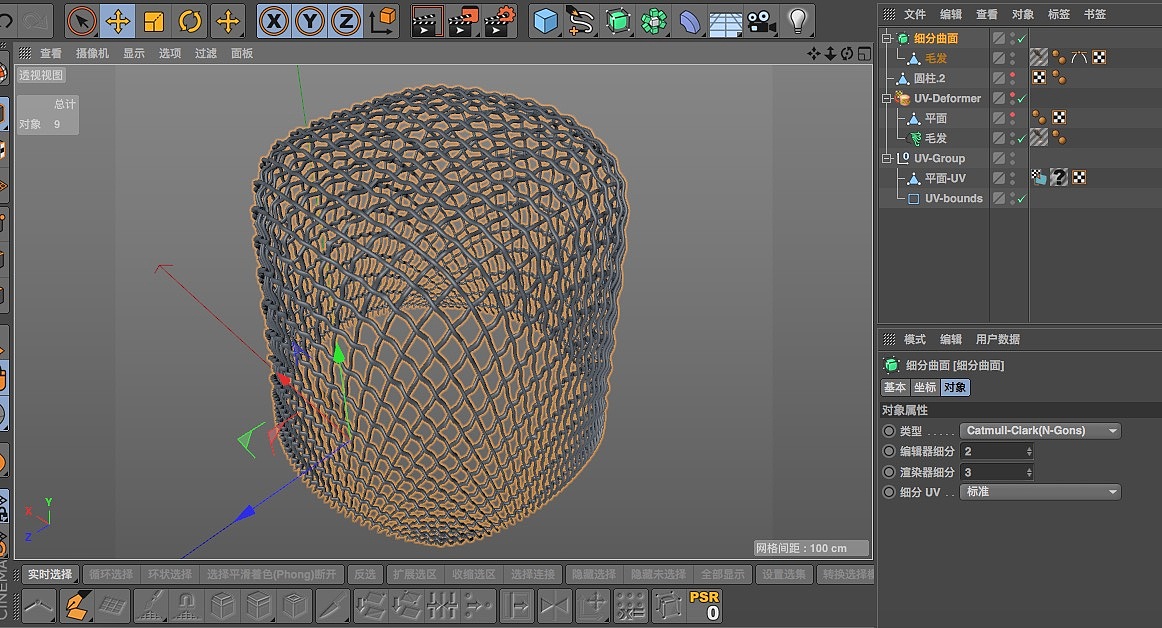Click the 反选 button
The width and height of the screenshot is (1162, 628).
click(x=365, y=574)
